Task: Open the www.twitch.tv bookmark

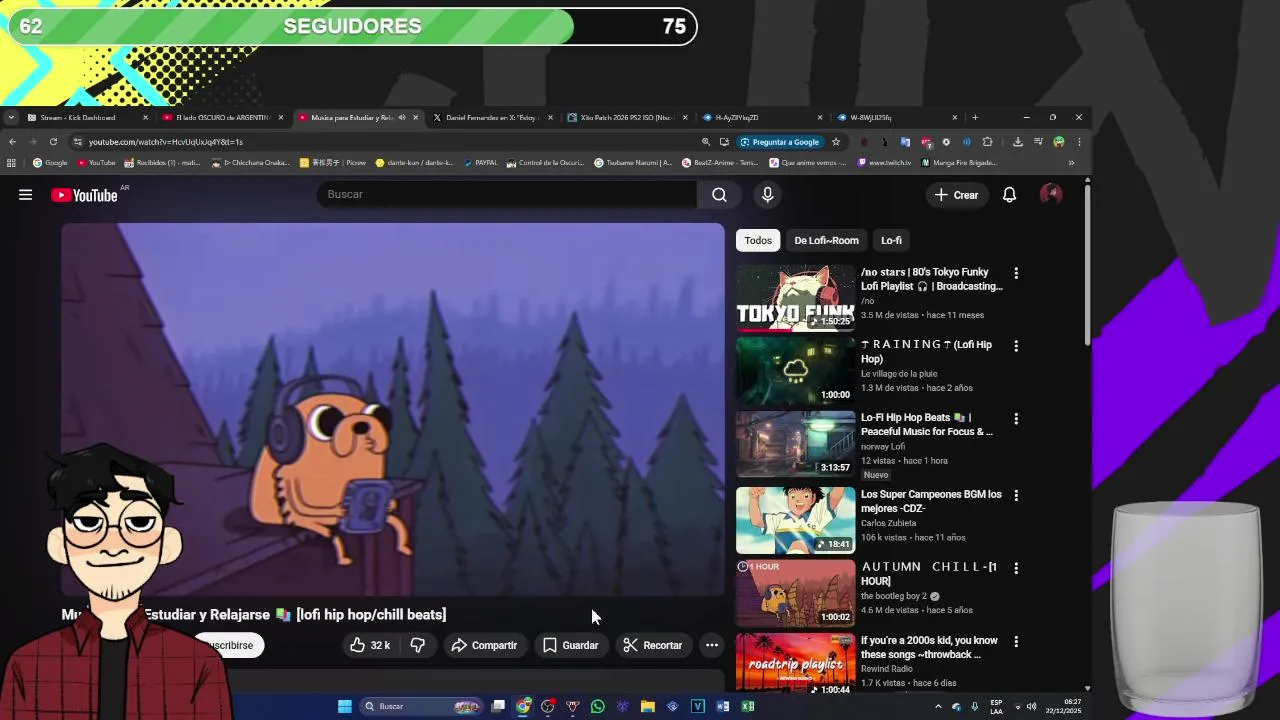Action: coord(884,163)
